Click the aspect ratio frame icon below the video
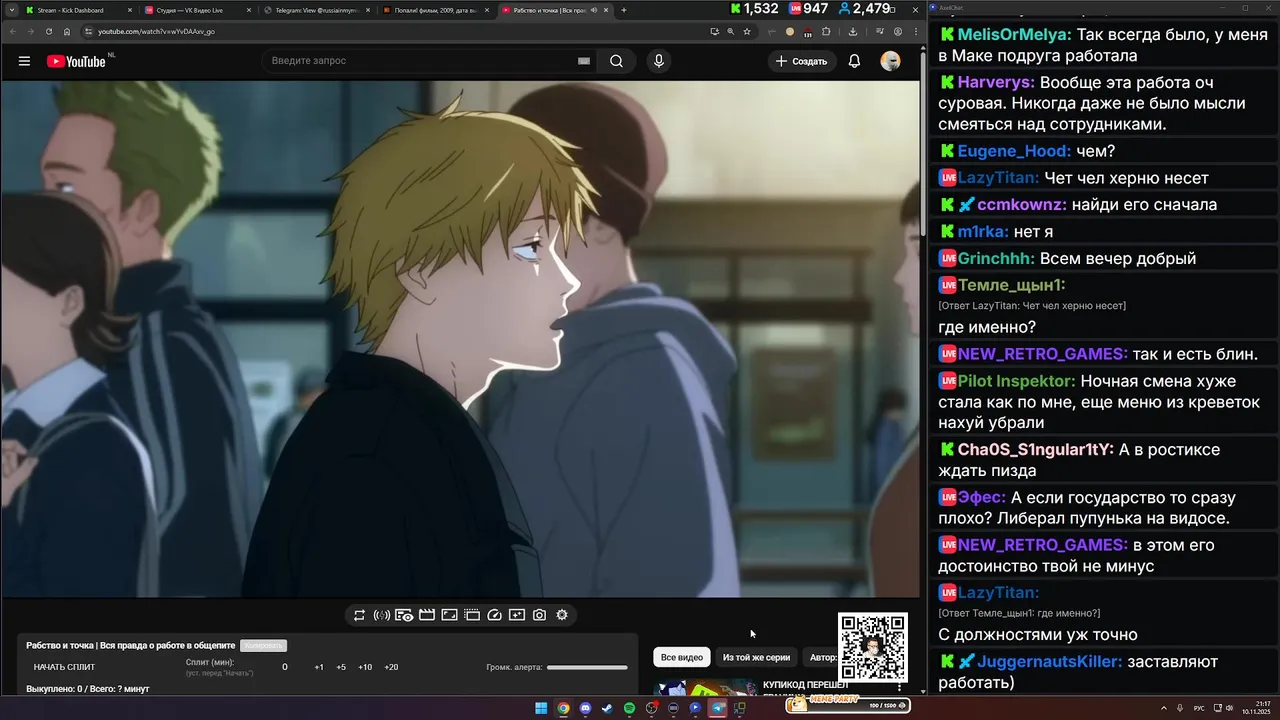 [450, 615]
